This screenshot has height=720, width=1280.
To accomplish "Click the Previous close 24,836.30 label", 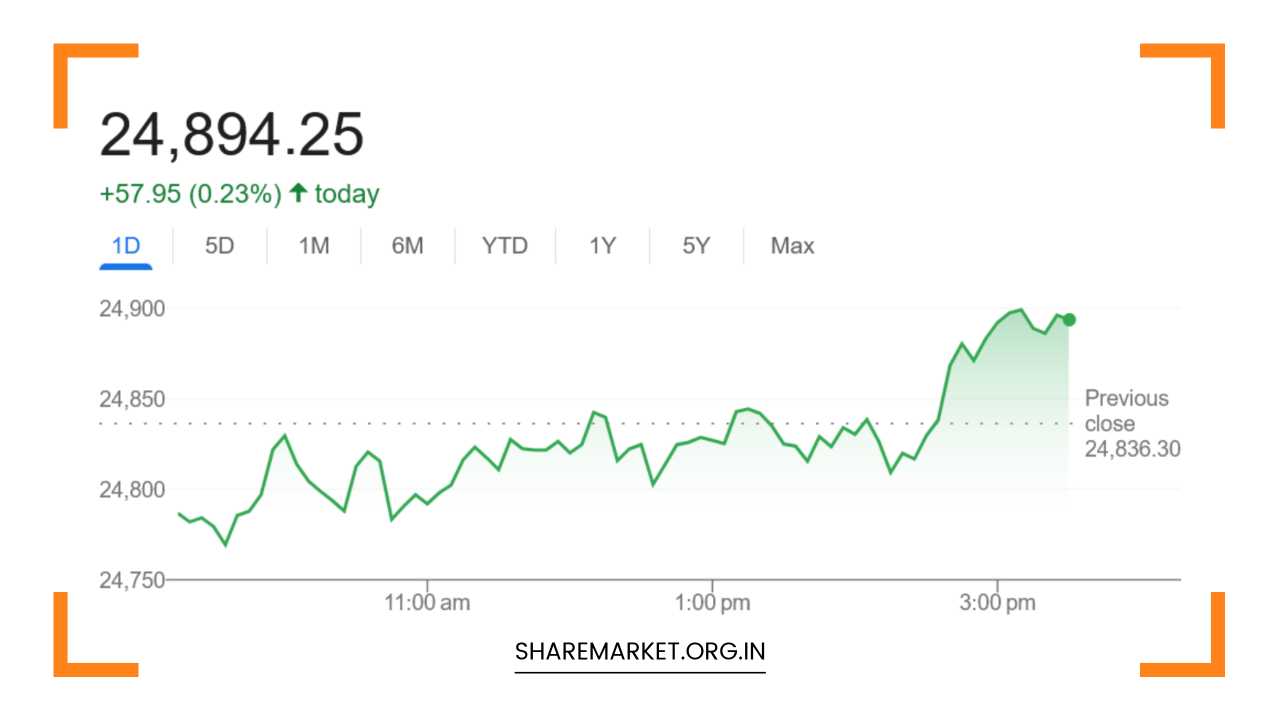I will click(1129, 423).
